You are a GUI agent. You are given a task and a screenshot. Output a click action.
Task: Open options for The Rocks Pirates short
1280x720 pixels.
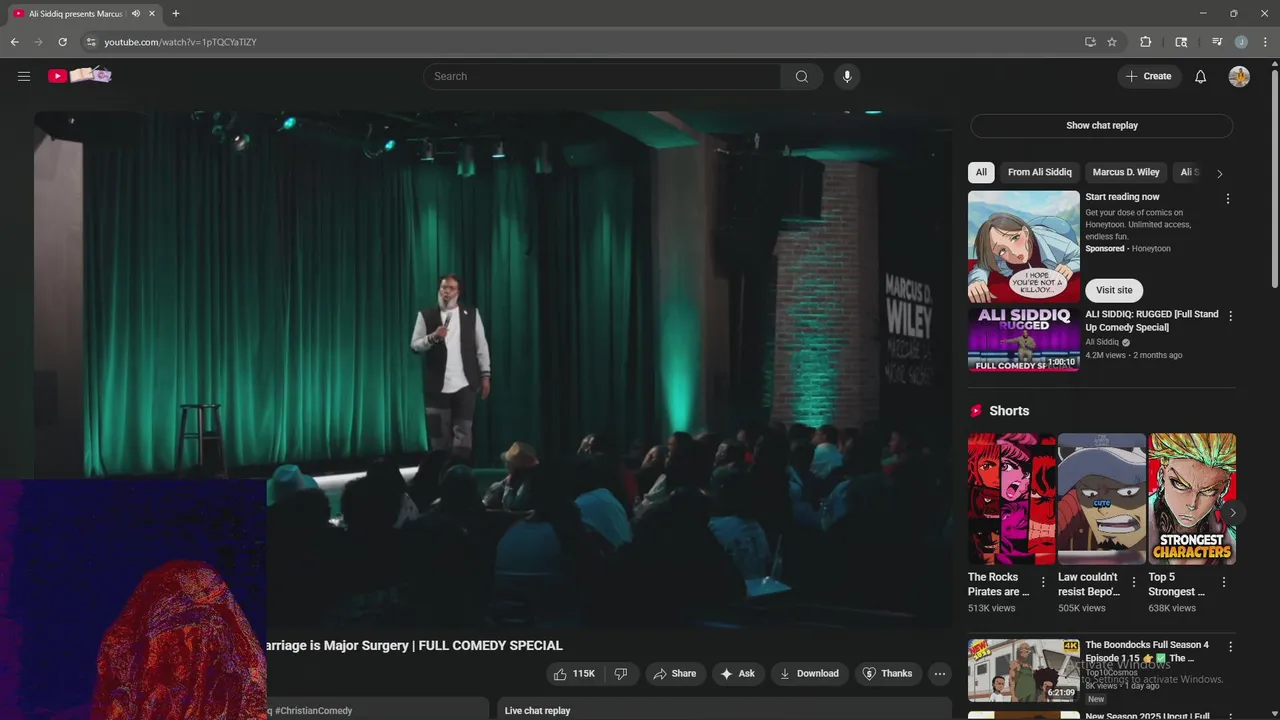point(1043,582)
